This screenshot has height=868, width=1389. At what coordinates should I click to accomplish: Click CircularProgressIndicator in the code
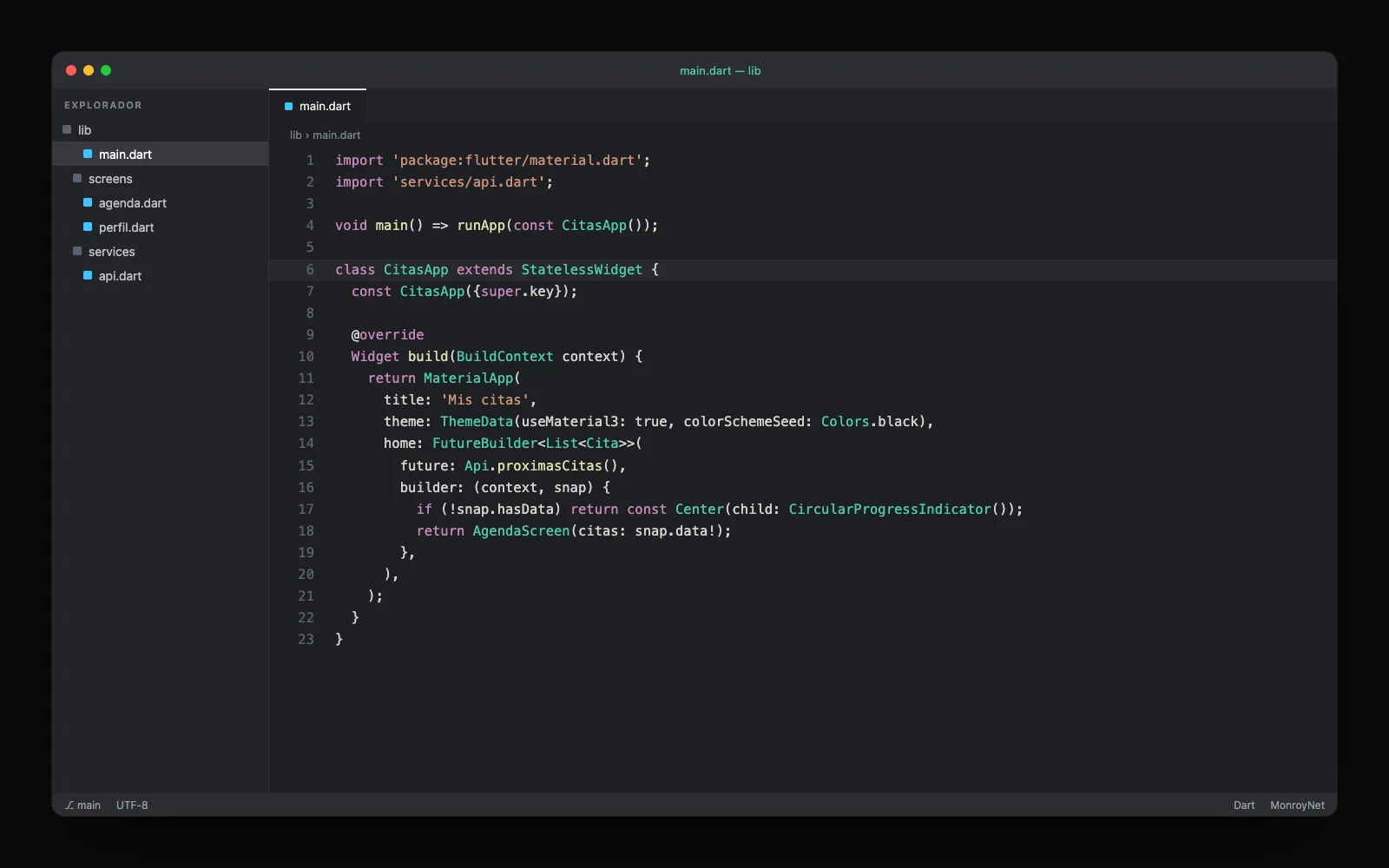pyautogui.click(x=889, y=510)
